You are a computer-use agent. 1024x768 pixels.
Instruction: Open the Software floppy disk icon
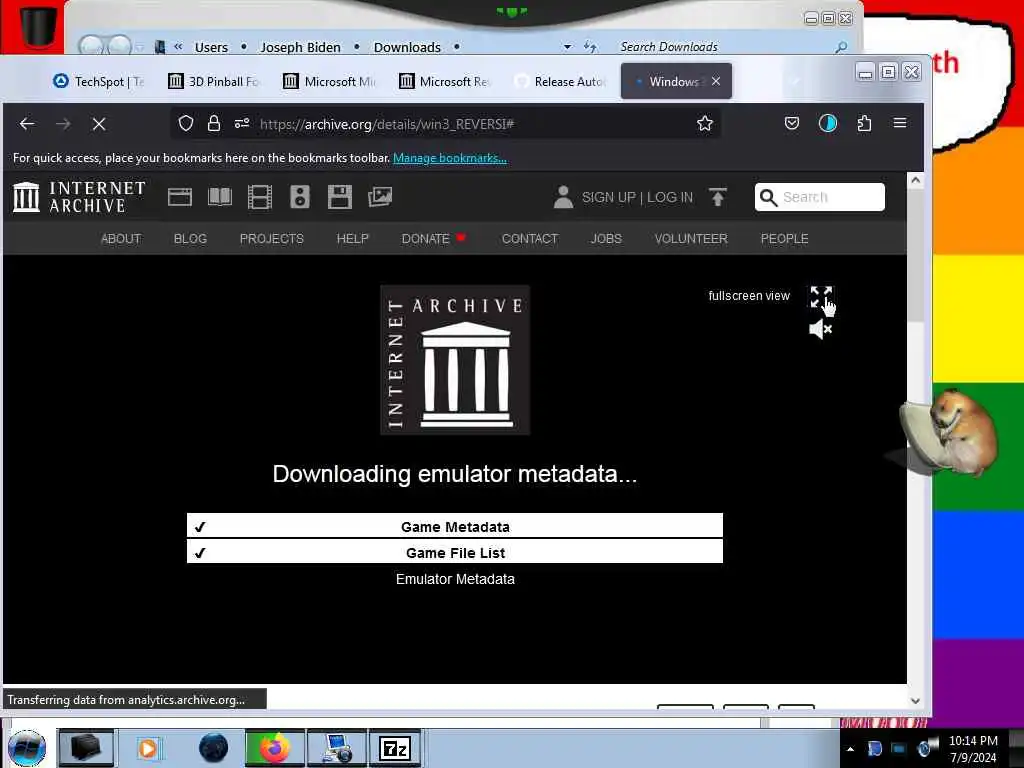[340, 197]
